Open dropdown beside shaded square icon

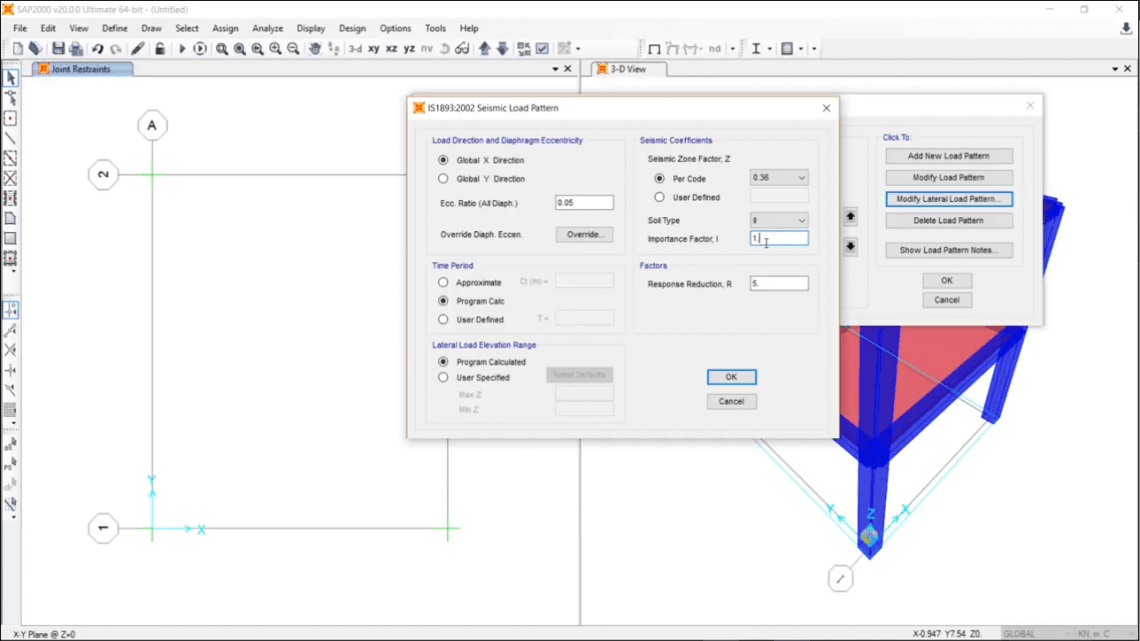pyautogui.click(x=800, y=49)
